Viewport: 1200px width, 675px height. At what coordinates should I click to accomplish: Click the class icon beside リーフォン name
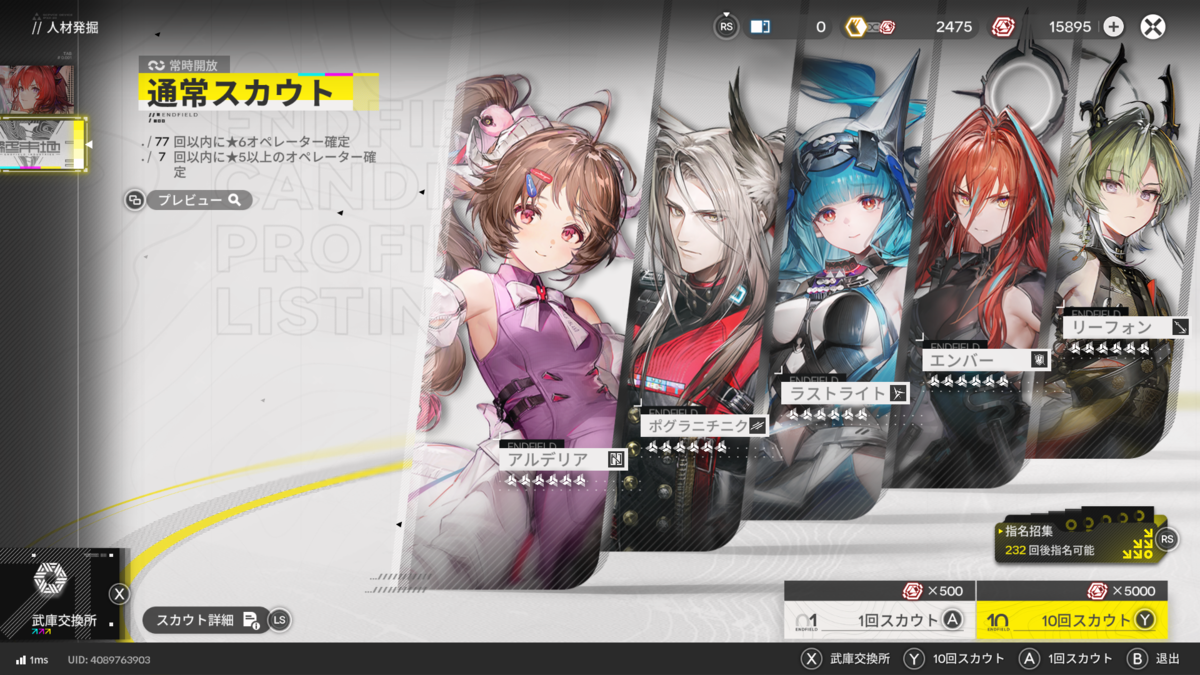1180,327
